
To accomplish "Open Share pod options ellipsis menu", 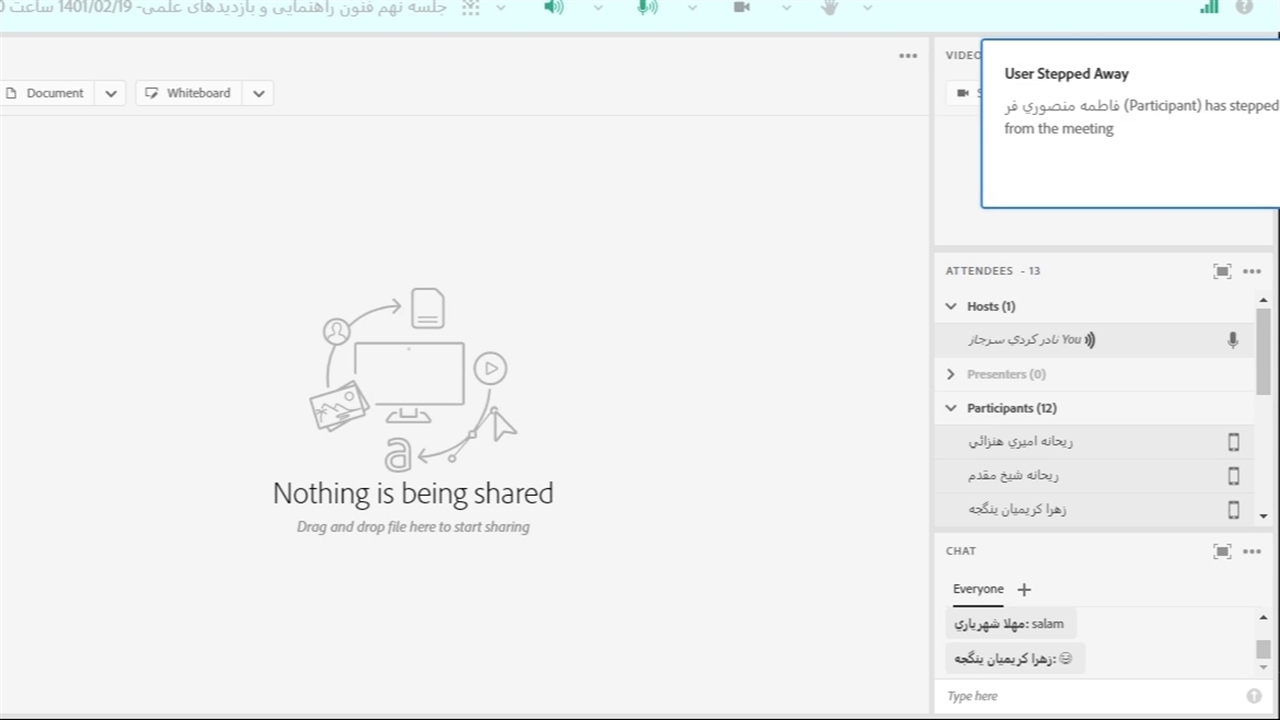I will [908, 56].
